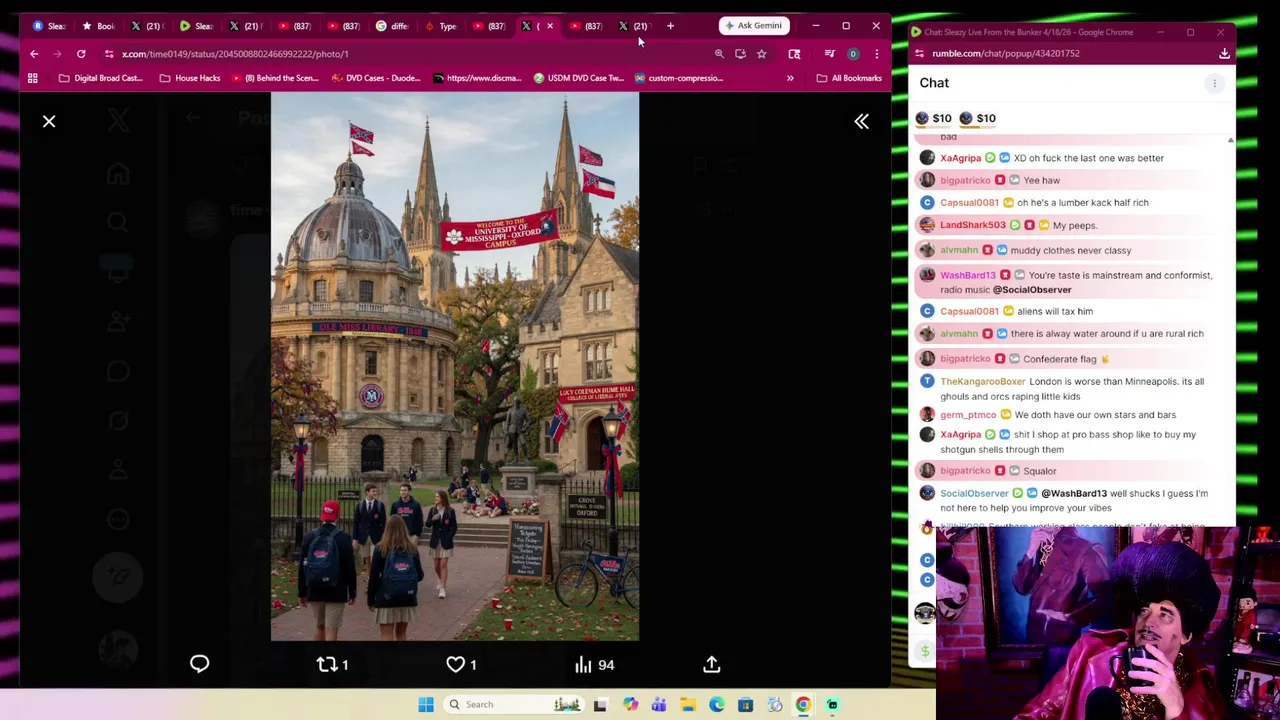Open the custom-compressio... bookmark

click(679, 78)
